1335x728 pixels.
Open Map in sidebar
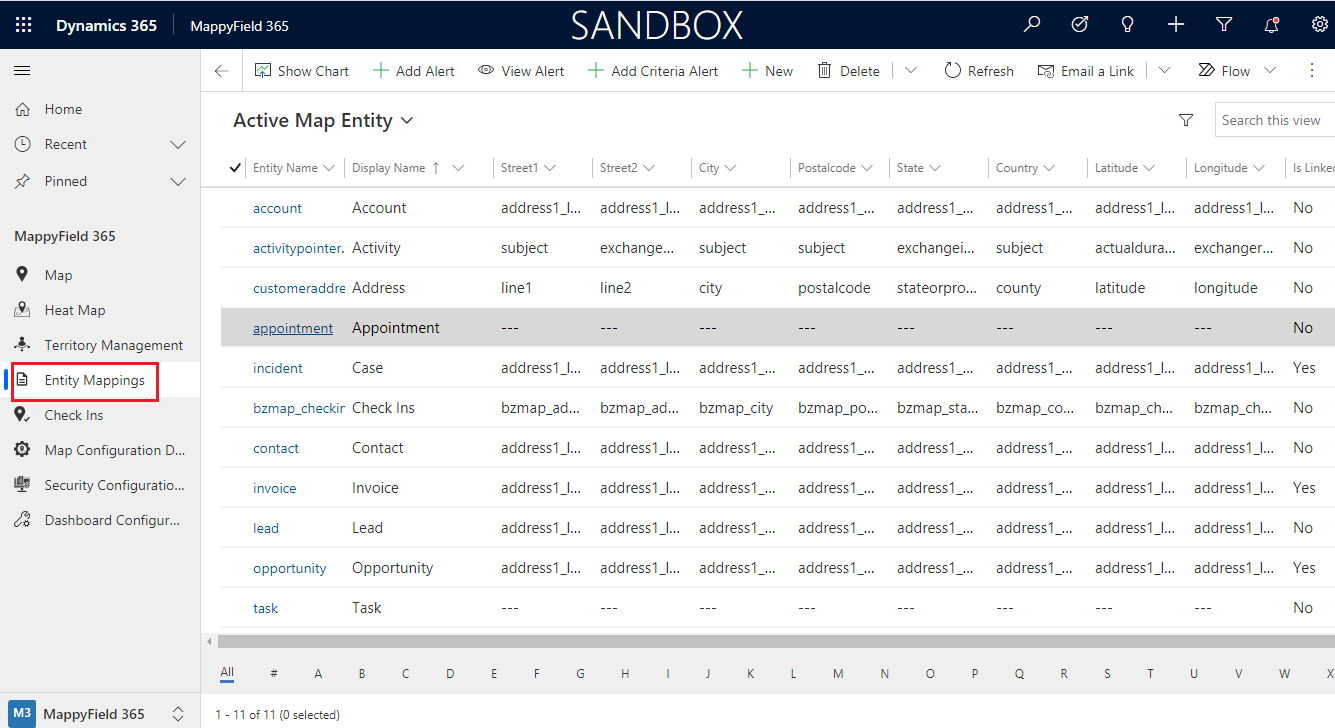[x=58, y=275]
